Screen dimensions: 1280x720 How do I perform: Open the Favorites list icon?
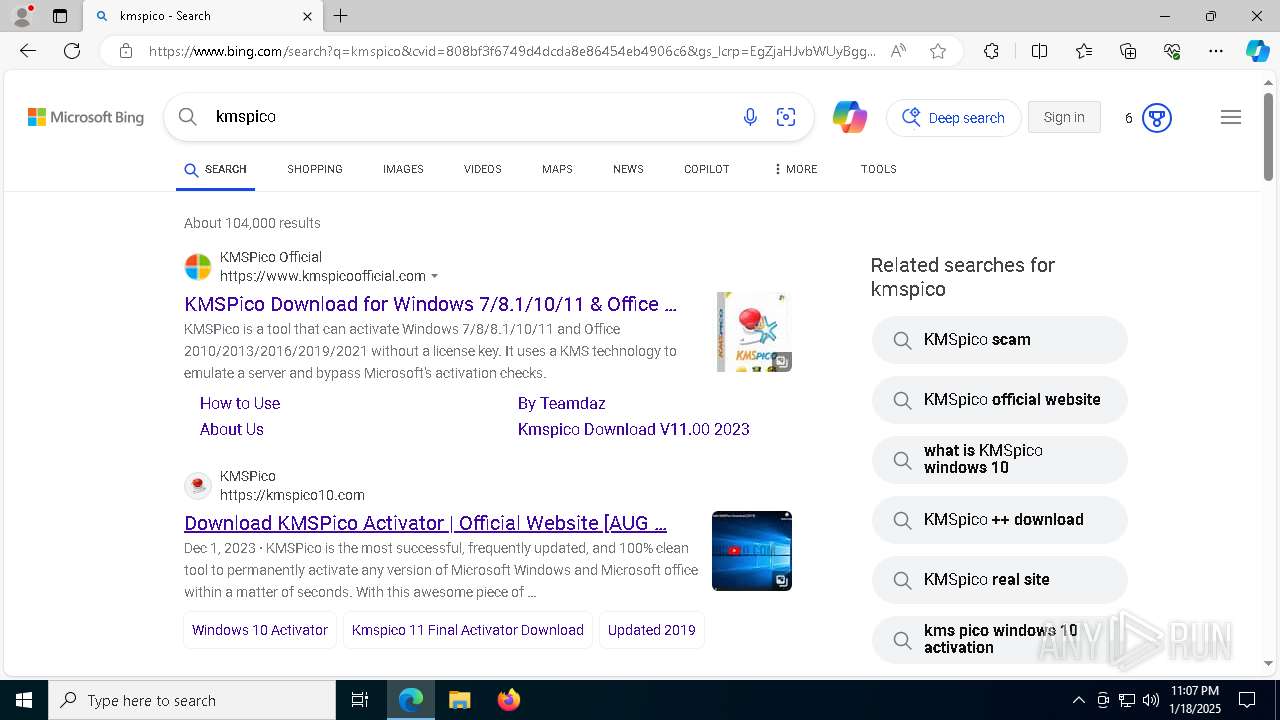(1084, 51)
